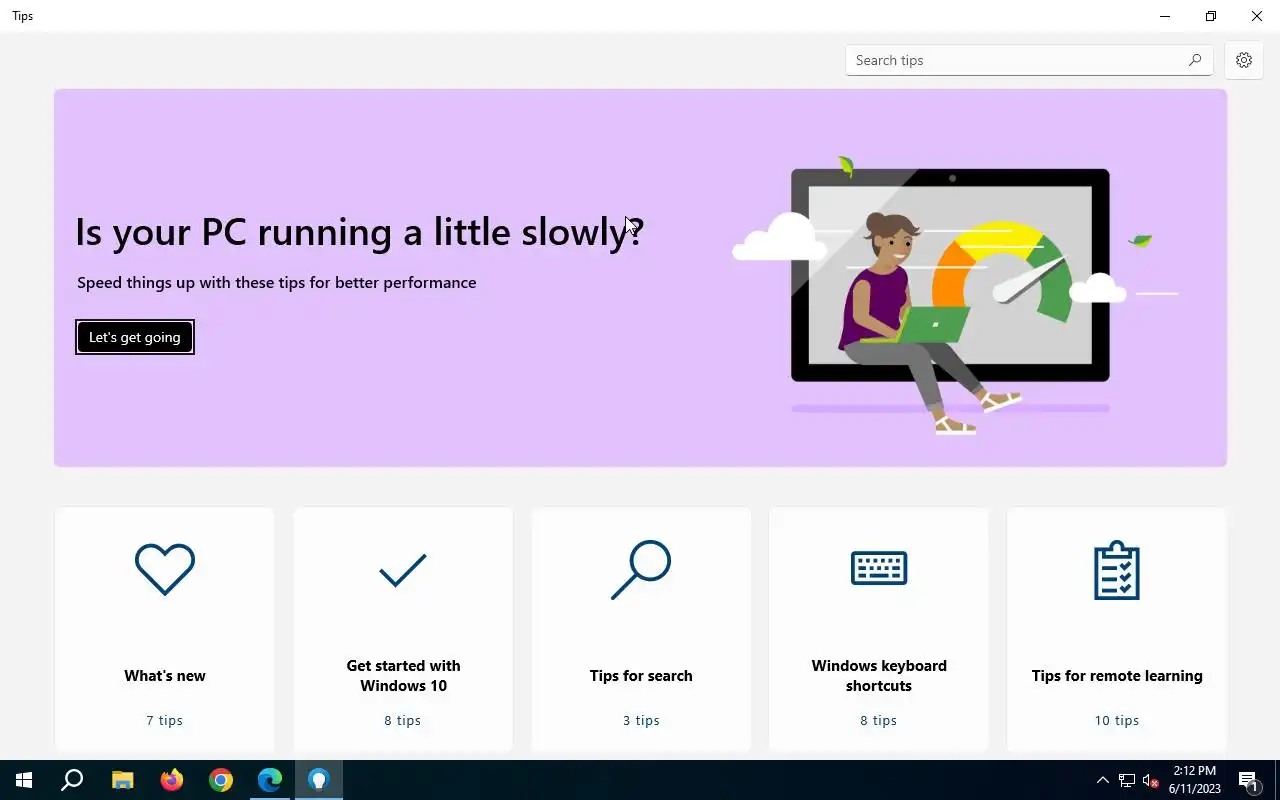Screen dimensions: 1280x800
Task: Select Windows keyboard shortcuts title text
Action: (879, 676)
